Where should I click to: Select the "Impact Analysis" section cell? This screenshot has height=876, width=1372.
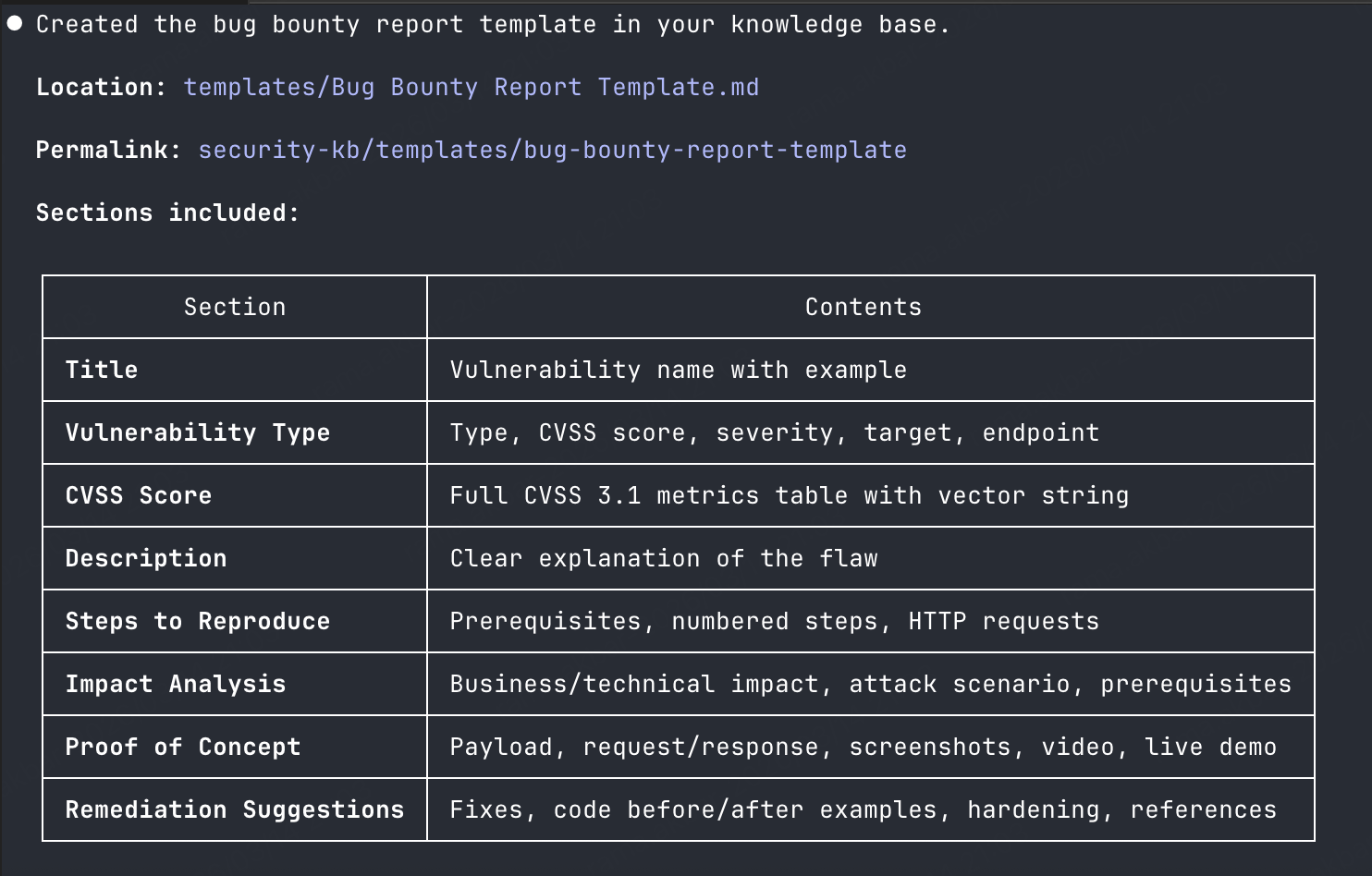pos(176,684)
